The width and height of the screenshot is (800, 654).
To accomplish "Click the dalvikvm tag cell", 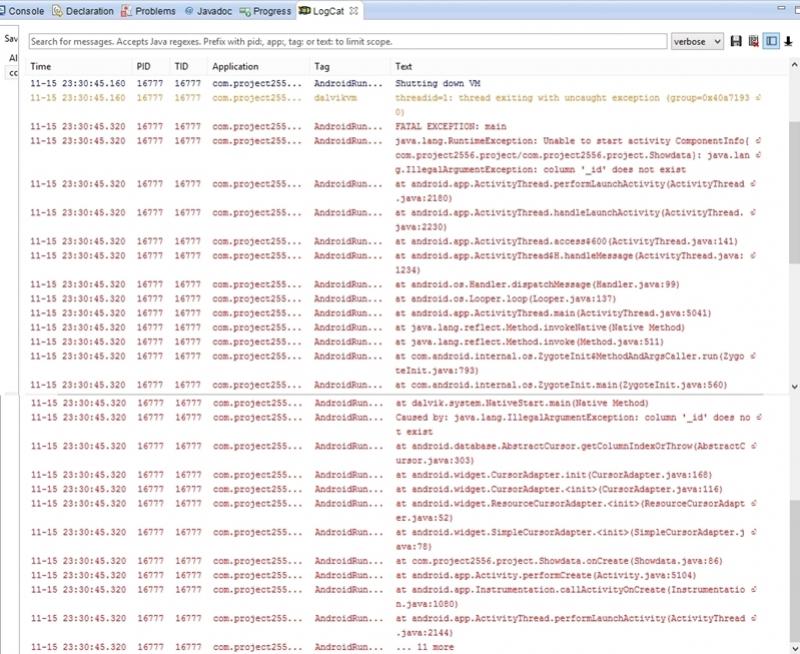I will [335, 97].
